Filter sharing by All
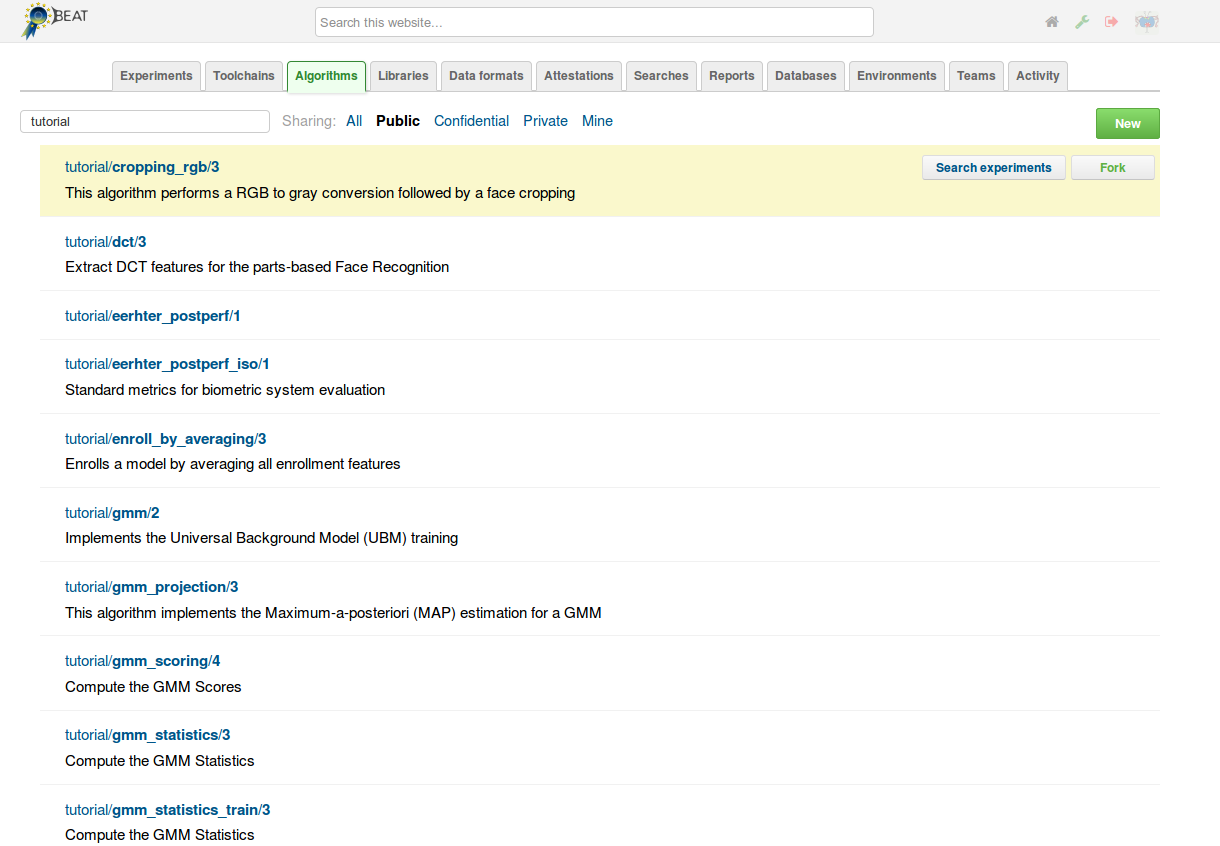 [354, 121]
